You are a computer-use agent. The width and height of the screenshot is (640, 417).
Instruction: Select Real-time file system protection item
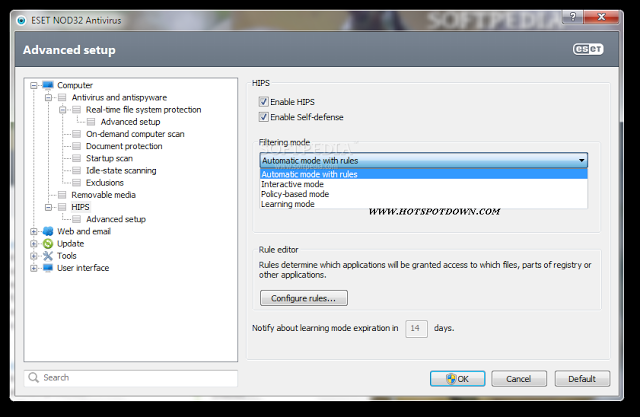tap(143, 110)
